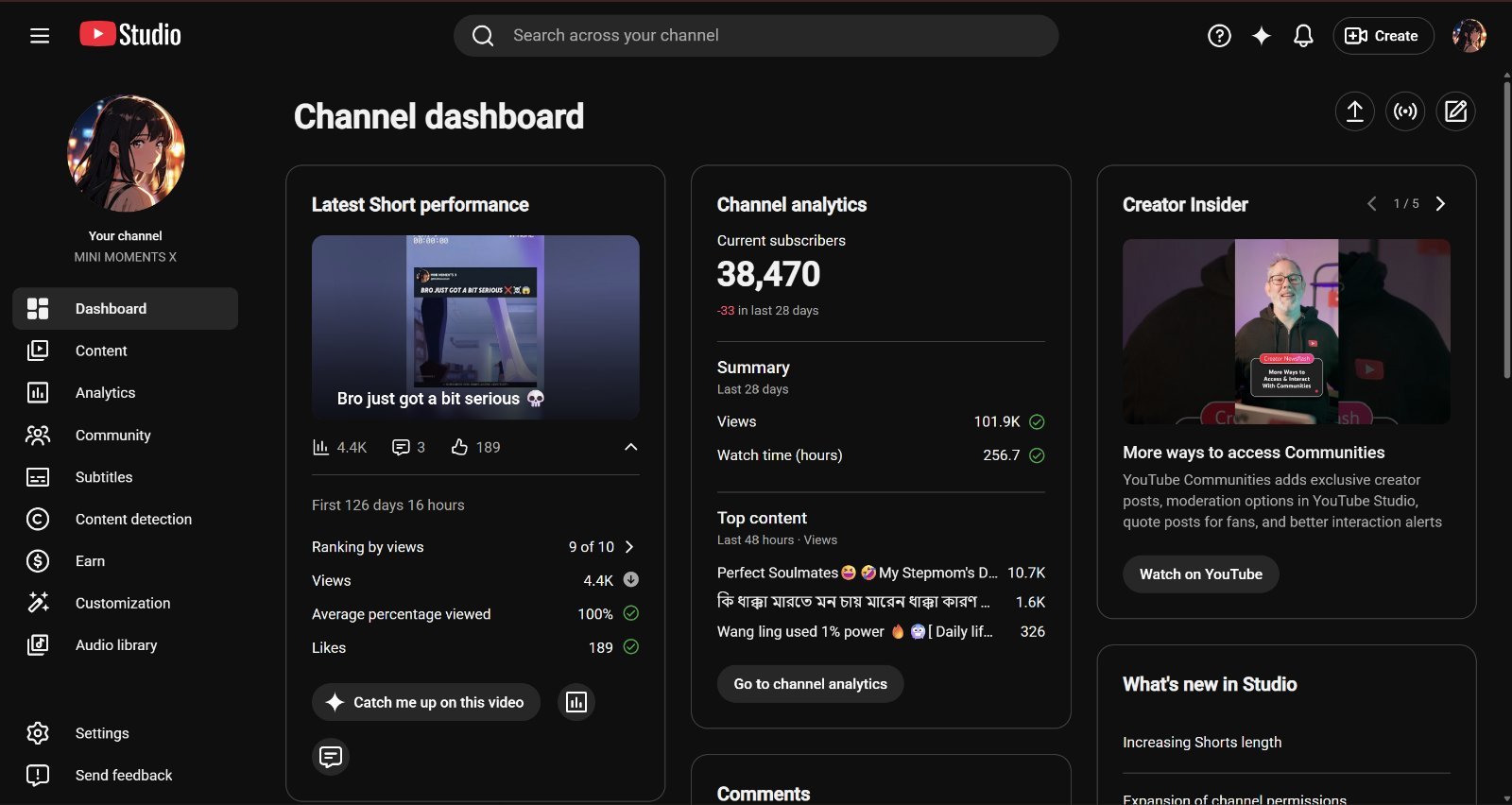Click the Views 101.9K summary row

tap(881, 422)
